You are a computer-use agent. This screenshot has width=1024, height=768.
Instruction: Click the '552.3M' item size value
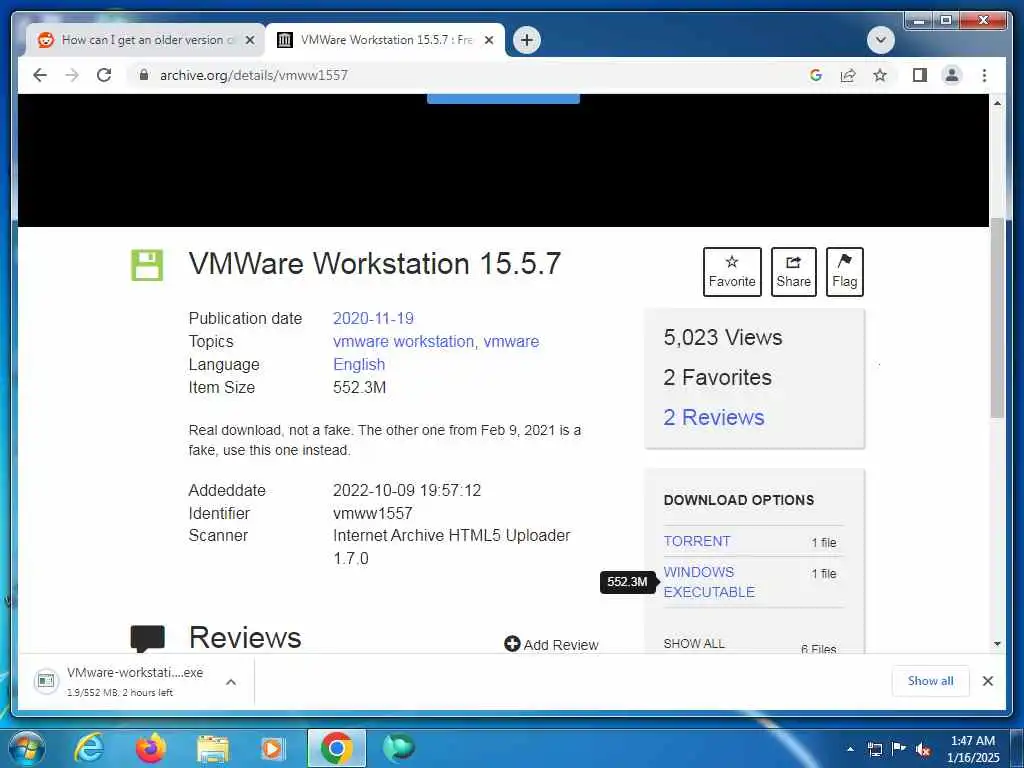359,387
